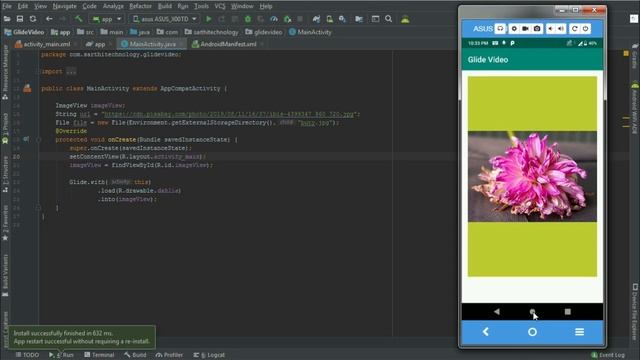This screenshot has height=360, width=640.
Task: Open the File menu
Action: (x=7, y=6)
